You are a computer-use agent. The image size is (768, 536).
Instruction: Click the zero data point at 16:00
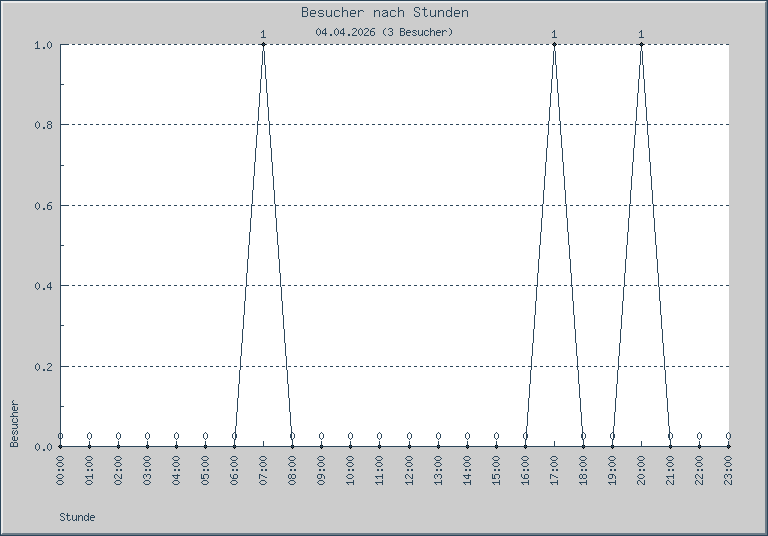525,446
